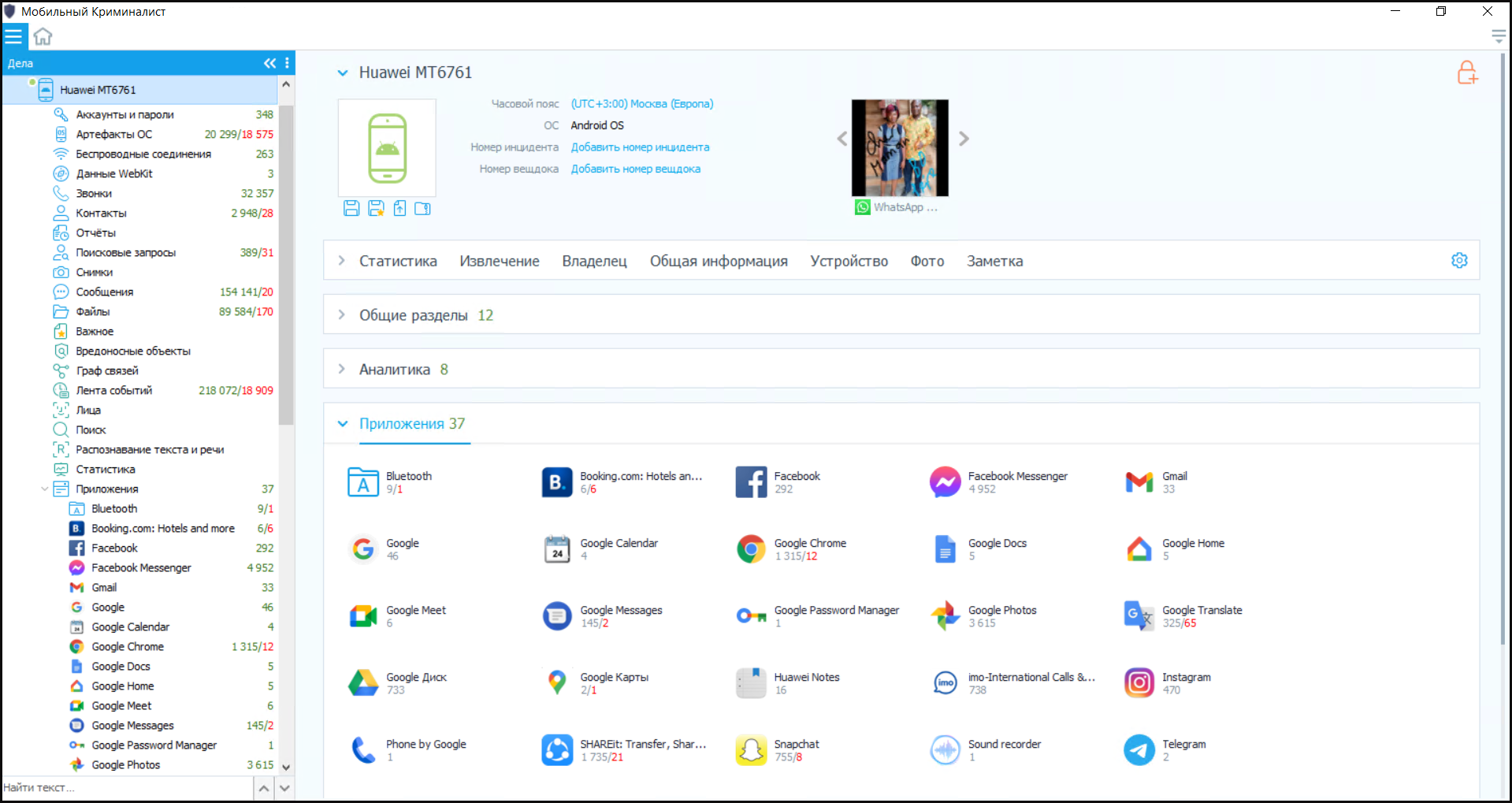The image size is (1512, 803).
Task: Find previous text match arrow
Action: [x=264, y=788]
